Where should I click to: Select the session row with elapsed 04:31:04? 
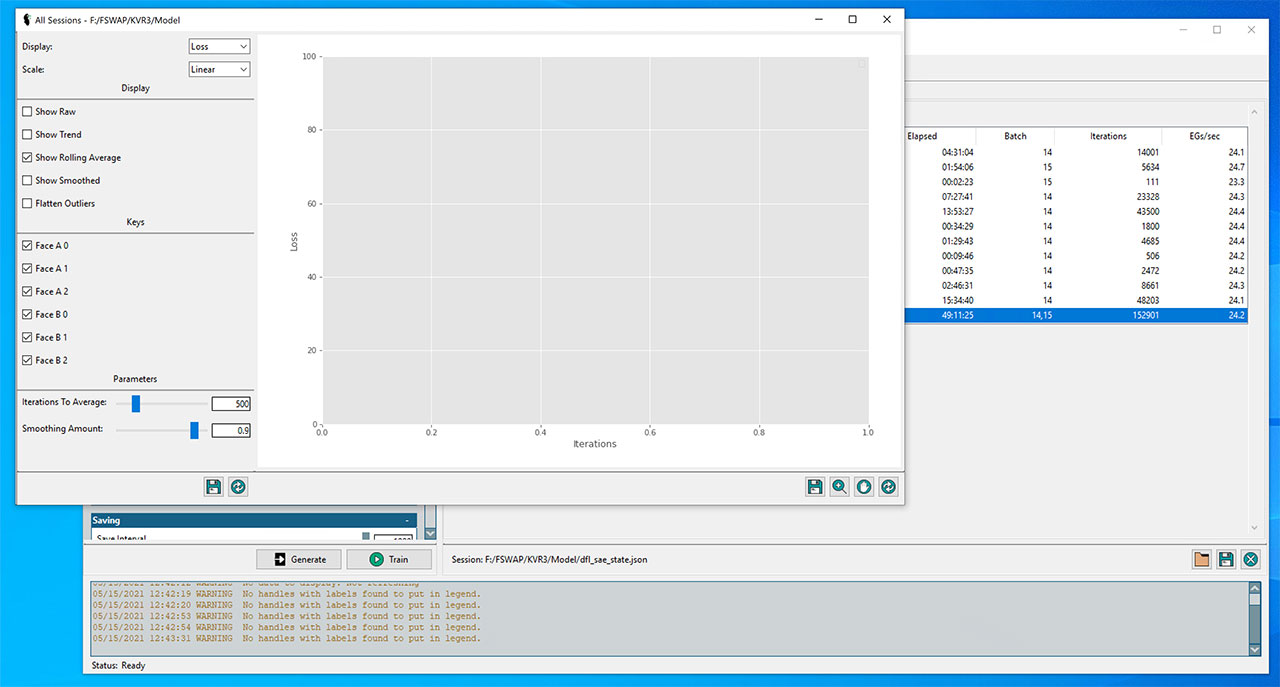(x=1076, y=152)
